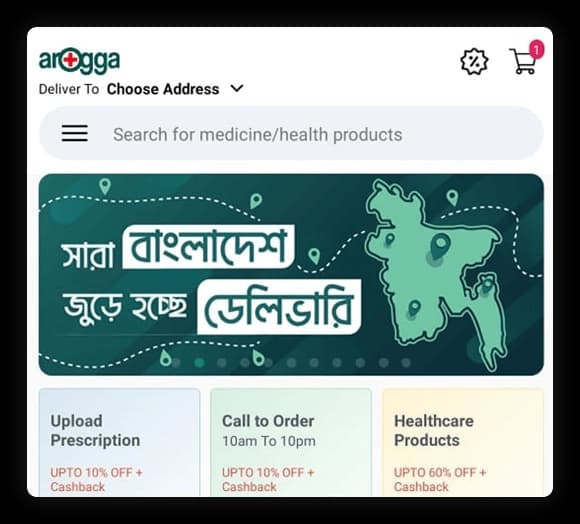Jump to the last carousel dot
Viewport: 580px width, 524px height.
coord(406,362)
